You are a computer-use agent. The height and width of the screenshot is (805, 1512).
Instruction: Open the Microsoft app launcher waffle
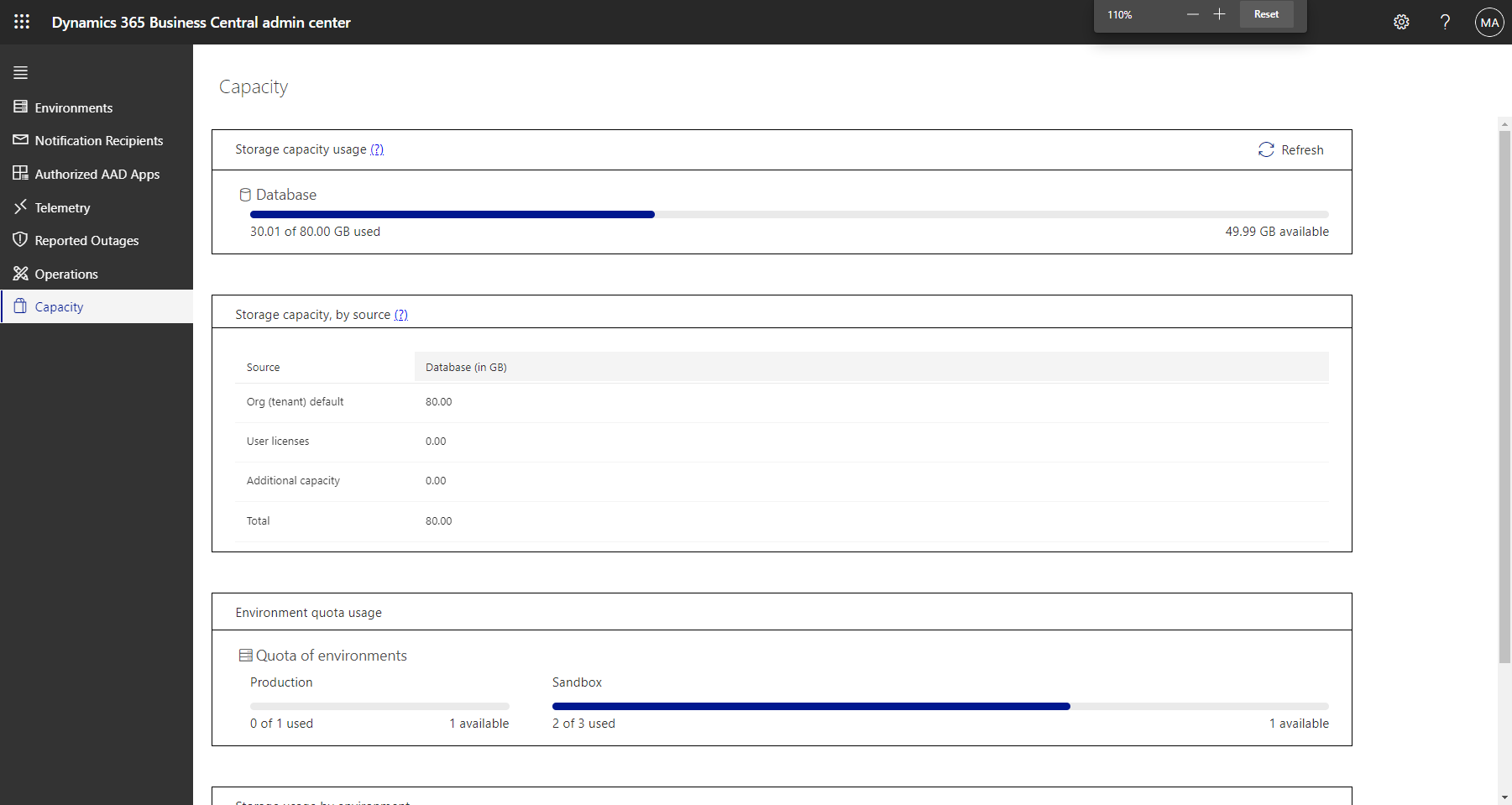pyautogui.click(x=21, y=22)
